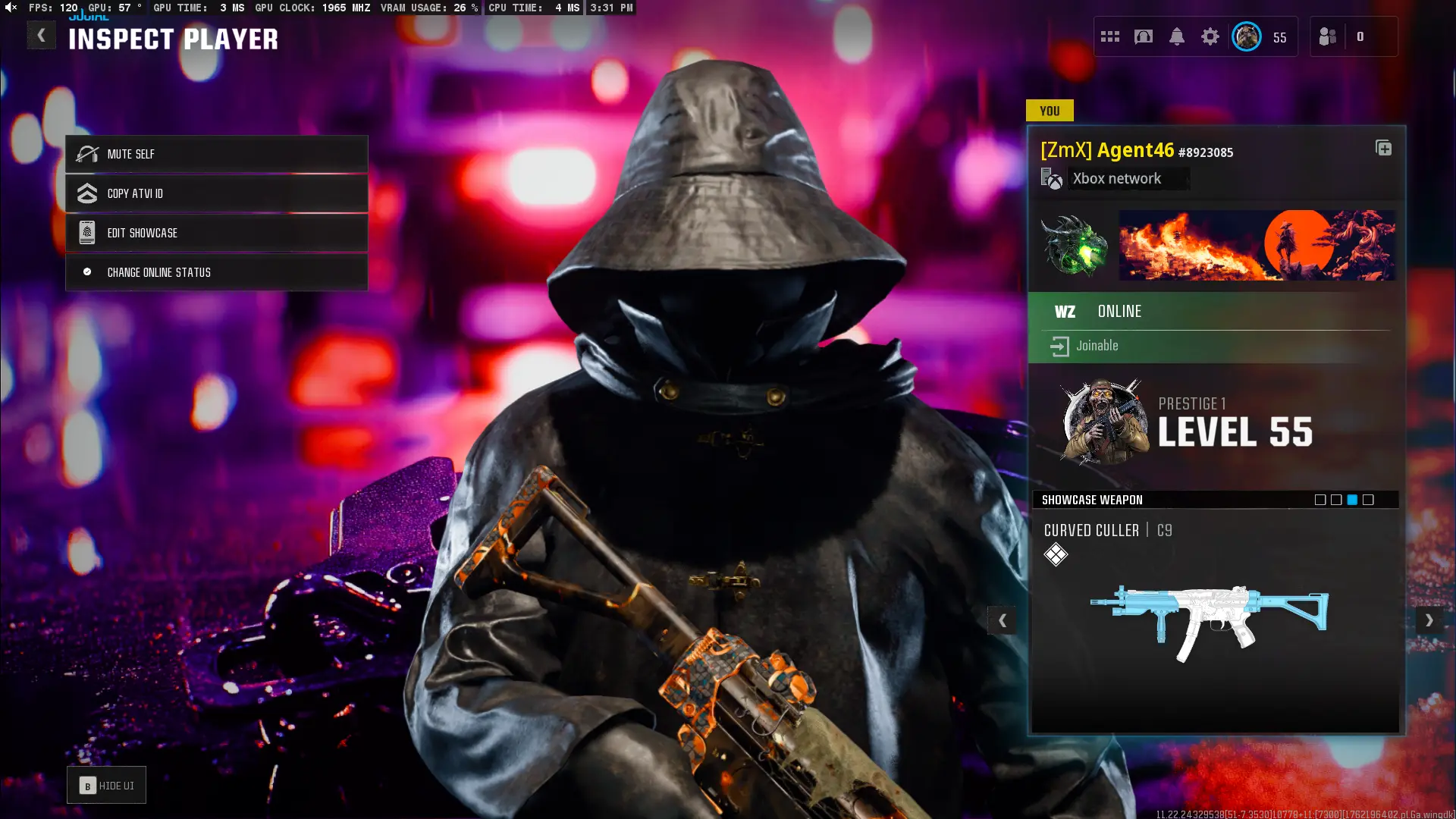Viewport: 1456px width, 819px height.
Task: Select the fourth showcase weapon indicator square
Action: point(1368,500)
